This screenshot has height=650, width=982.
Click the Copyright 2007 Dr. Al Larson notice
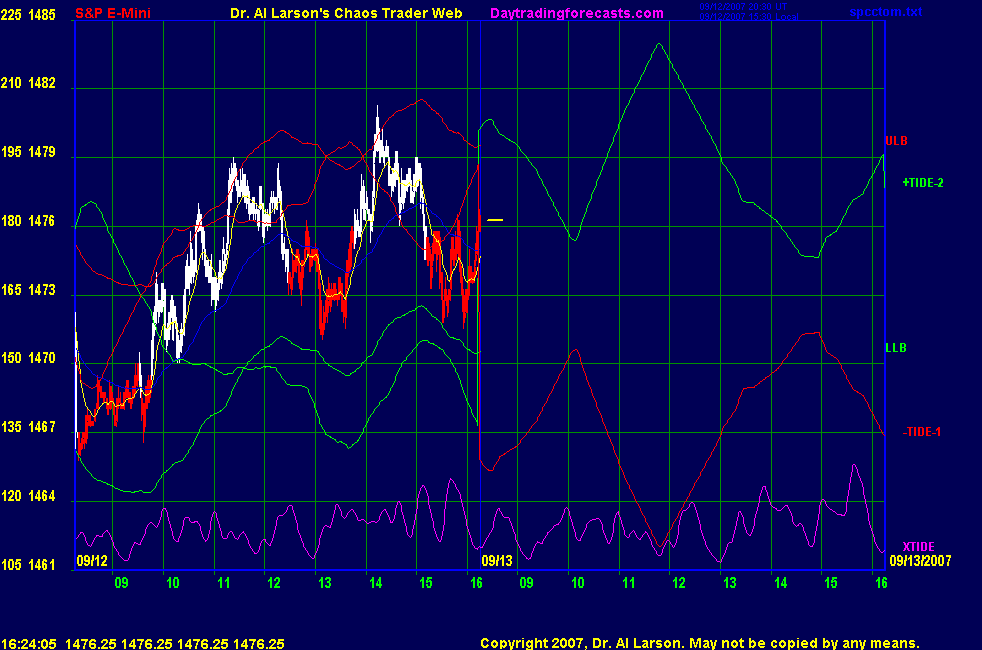pyautogui.click(x=700, y=643)
